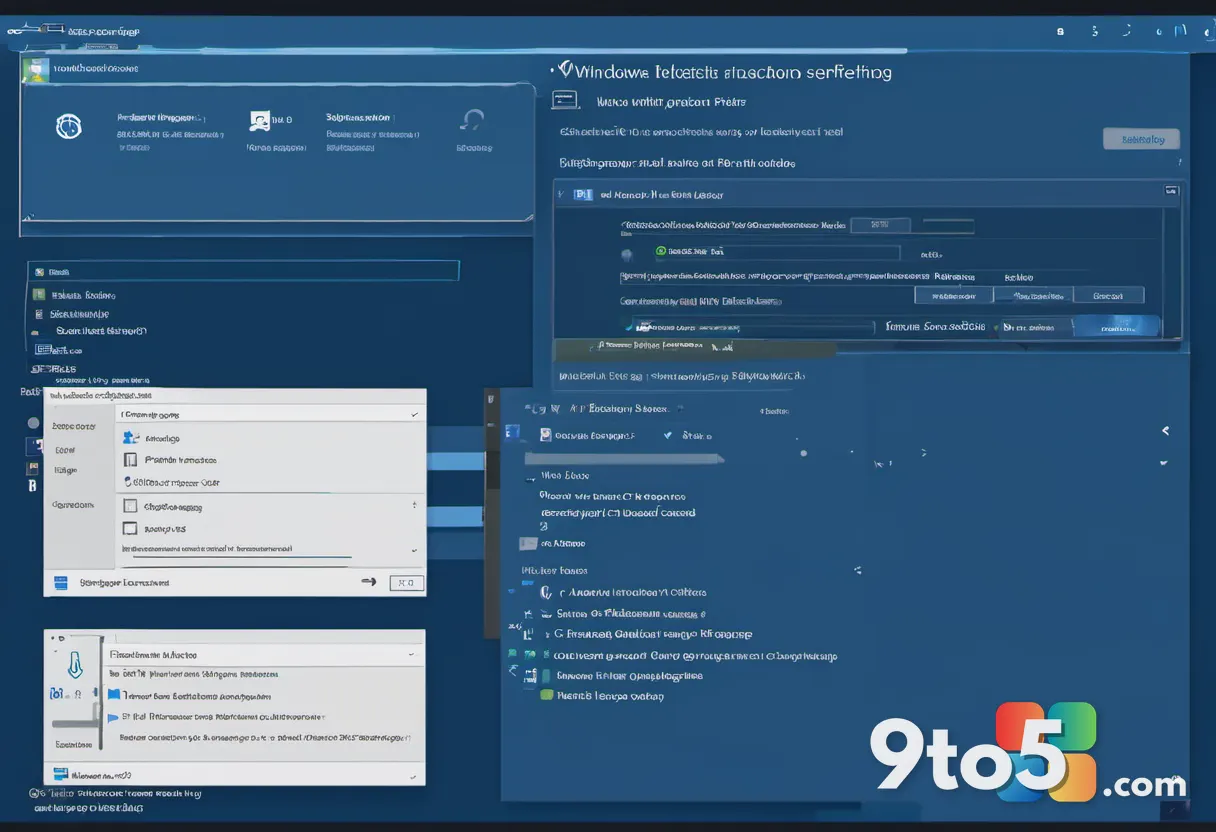Click the green icon in the left search box

39,271
